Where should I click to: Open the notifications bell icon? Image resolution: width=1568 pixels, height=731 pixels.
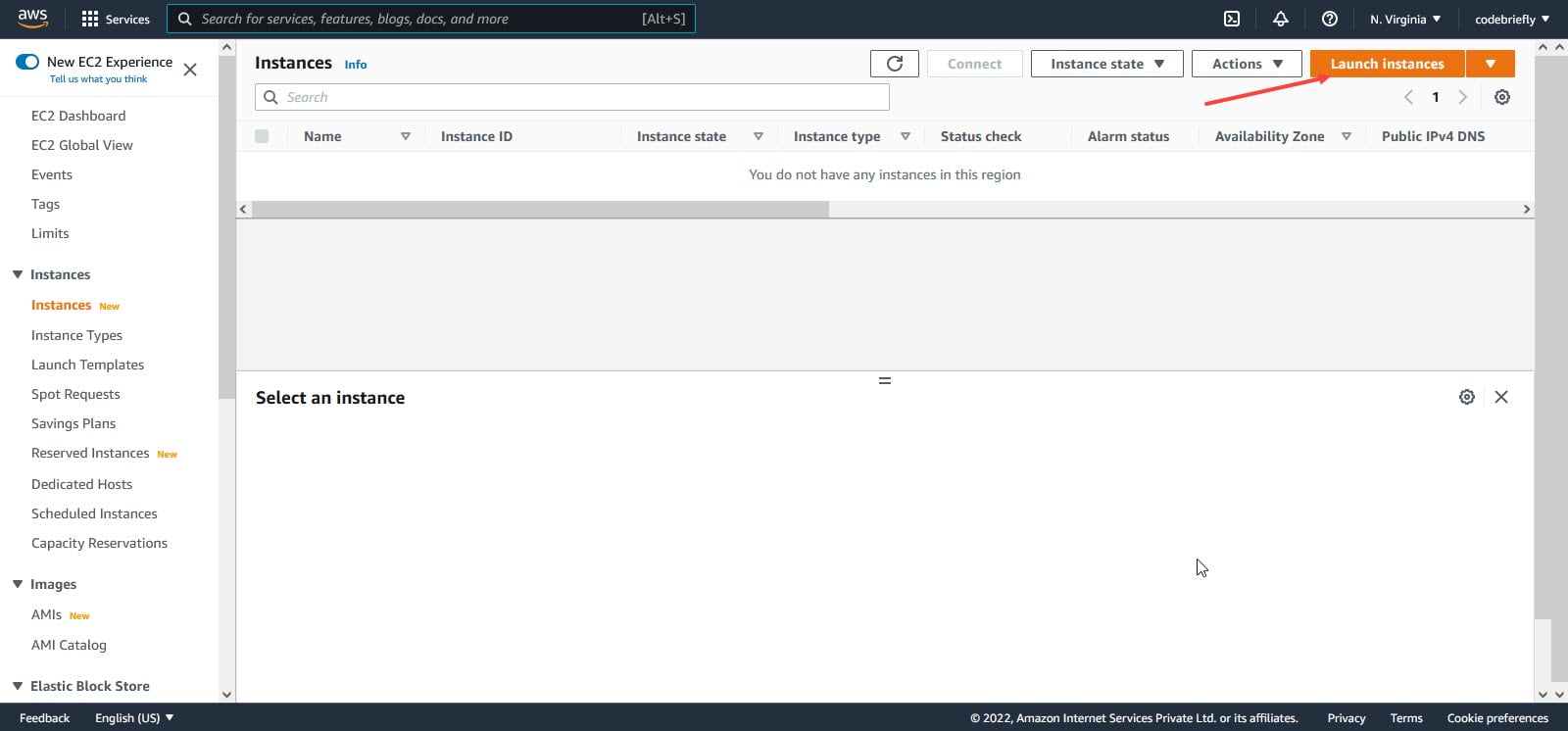1281,19
